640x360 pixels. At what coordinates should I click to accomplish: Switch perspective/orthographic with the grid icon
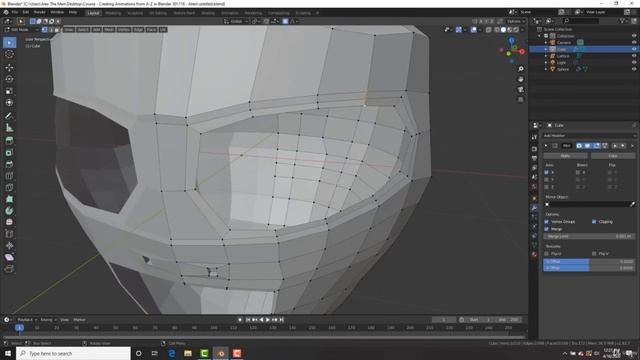click(x=520, y=100)
